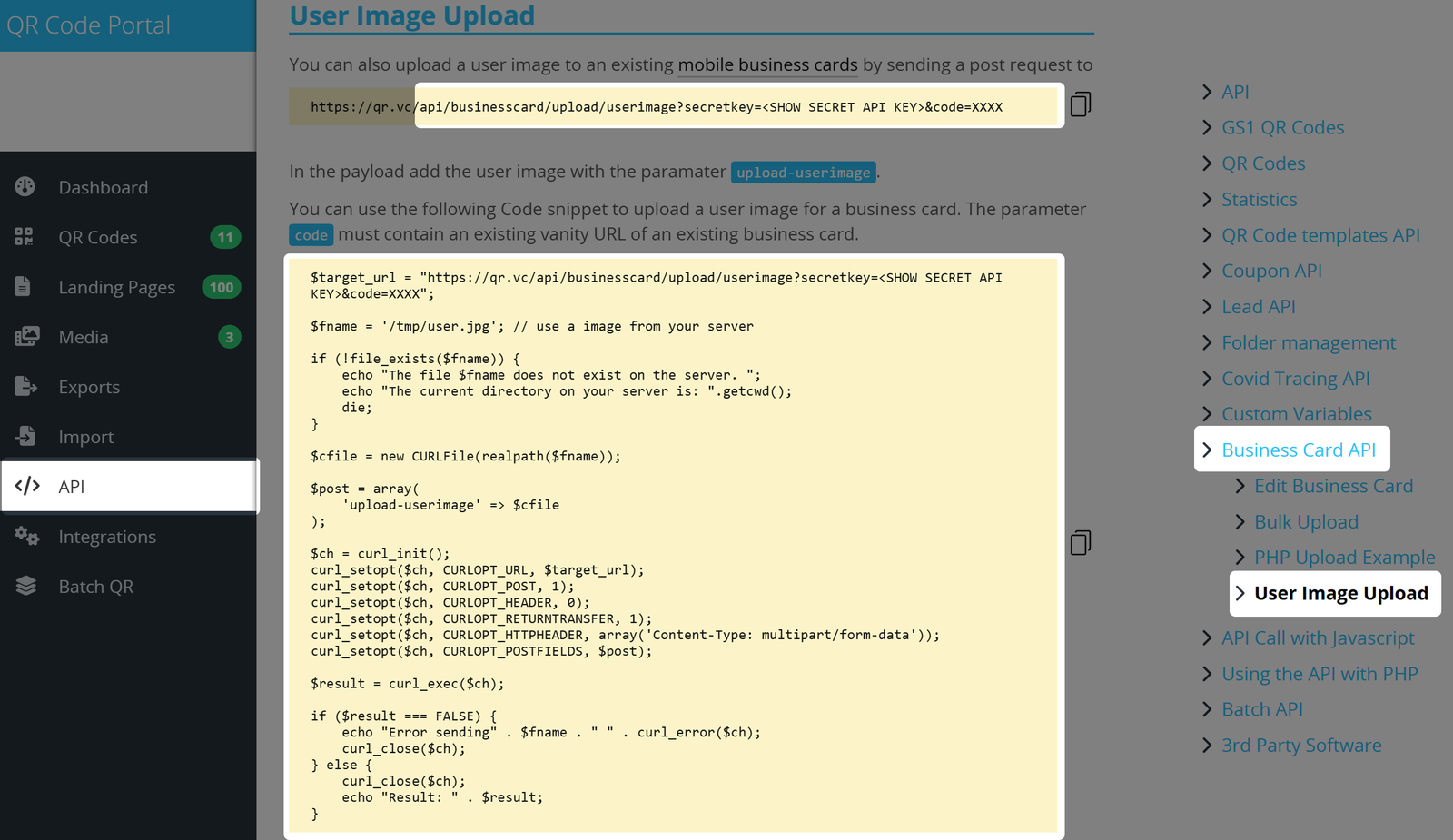Viewport: 1453px width, 840px height.
Task: Click the Media images icon
Action: pyautogui.click(x=26, y=337)
